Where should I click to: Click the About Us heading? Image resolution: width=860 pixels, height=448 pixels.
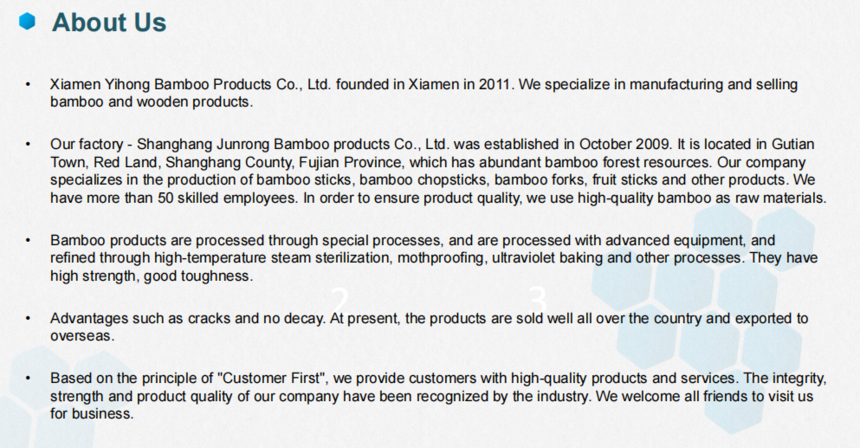[109, 22]
